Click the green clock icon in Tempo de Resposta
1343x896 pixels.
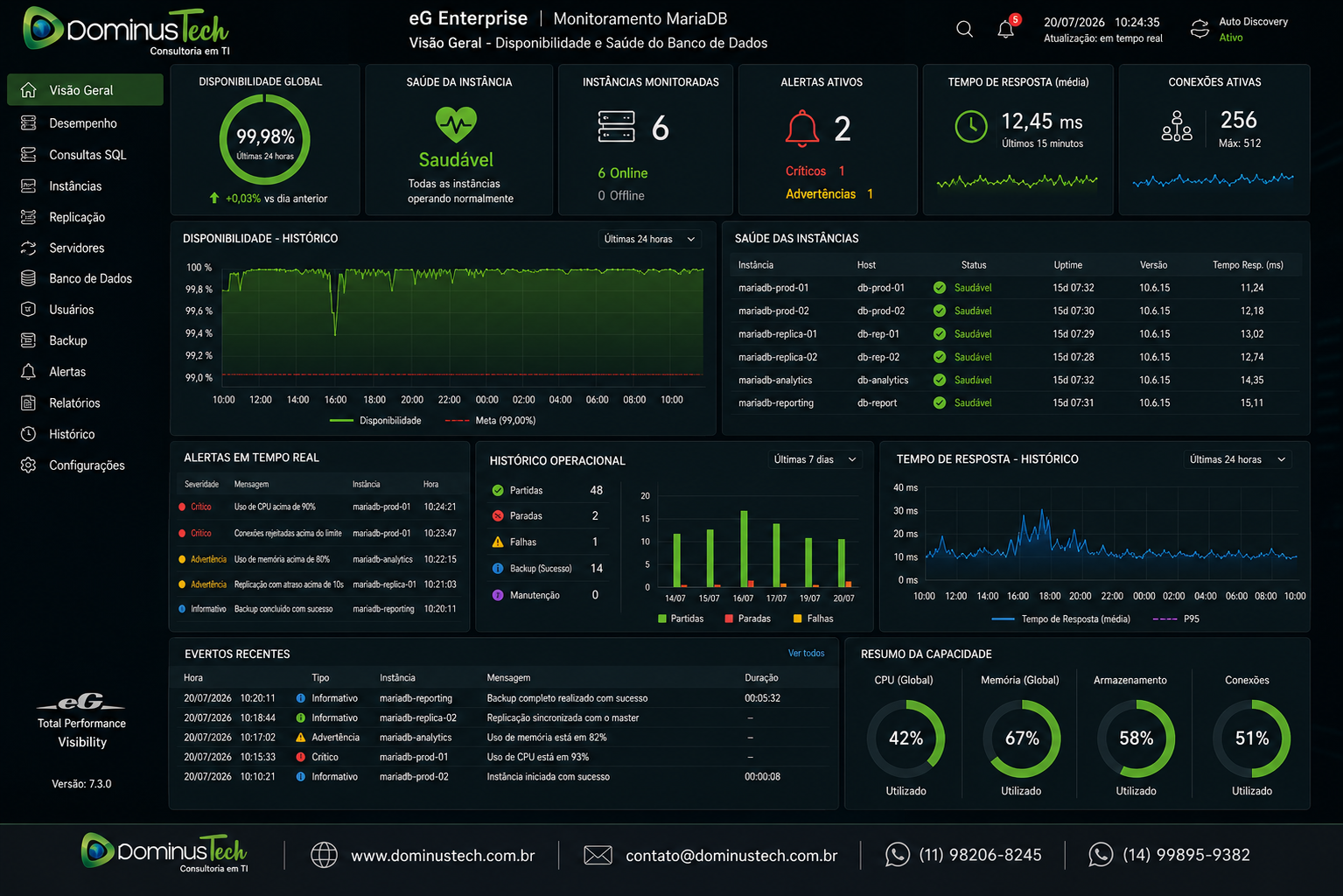pos(971,127)
